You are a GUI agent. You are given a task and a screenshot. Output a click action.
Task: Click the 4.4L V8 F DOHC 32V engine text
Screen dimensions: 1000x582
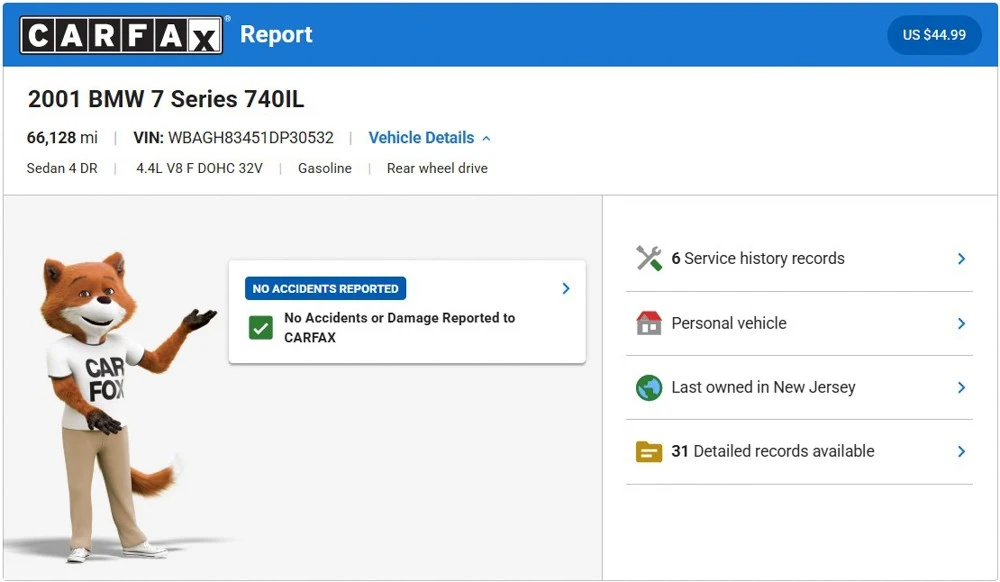pos(199,168)
